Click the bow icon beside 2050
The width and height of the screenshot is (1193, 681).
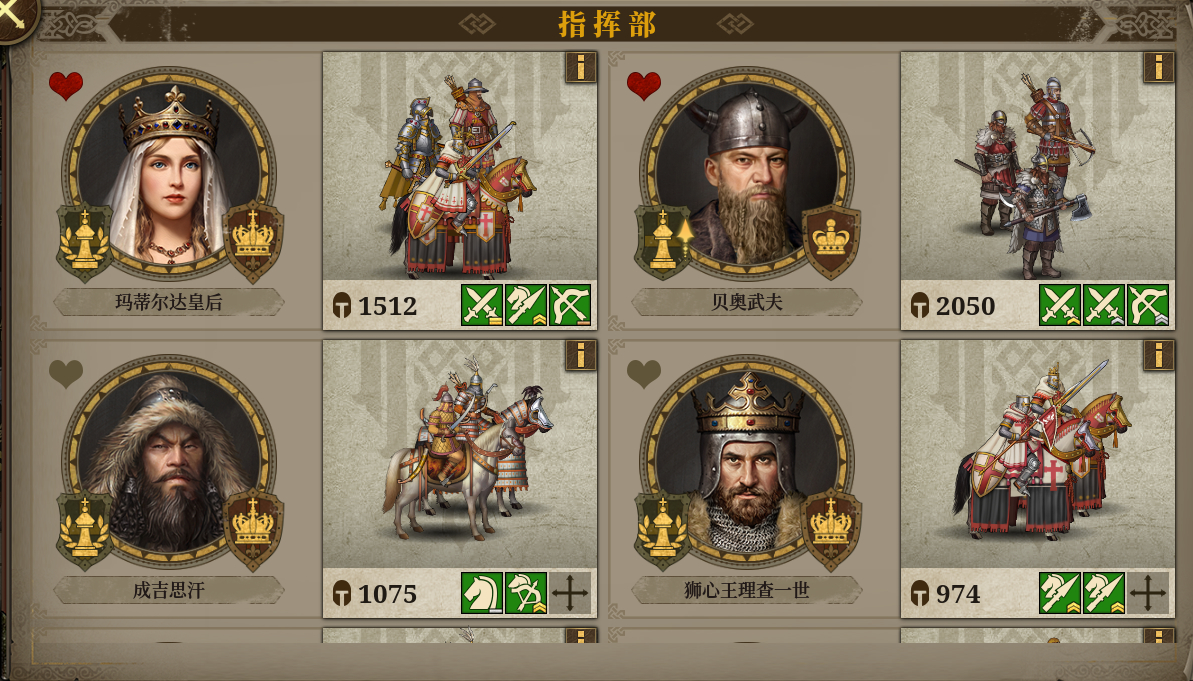pos(1148,305)
